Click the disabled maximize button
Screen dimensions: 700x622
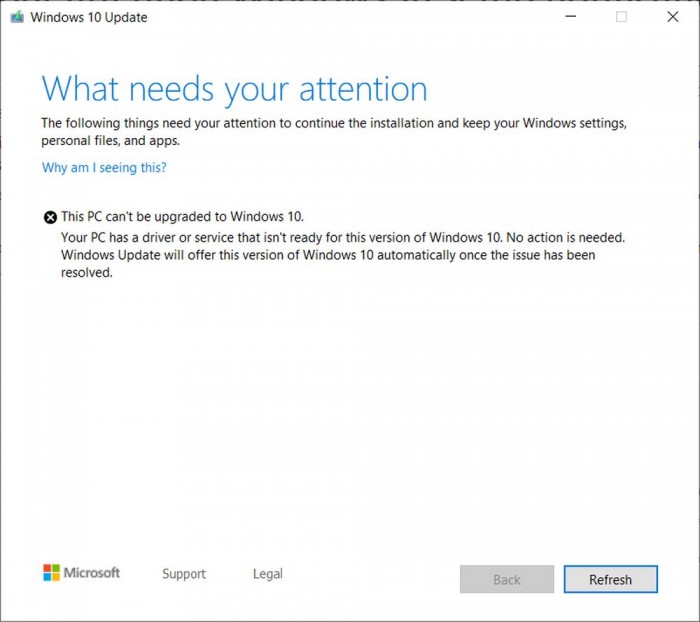621,17
